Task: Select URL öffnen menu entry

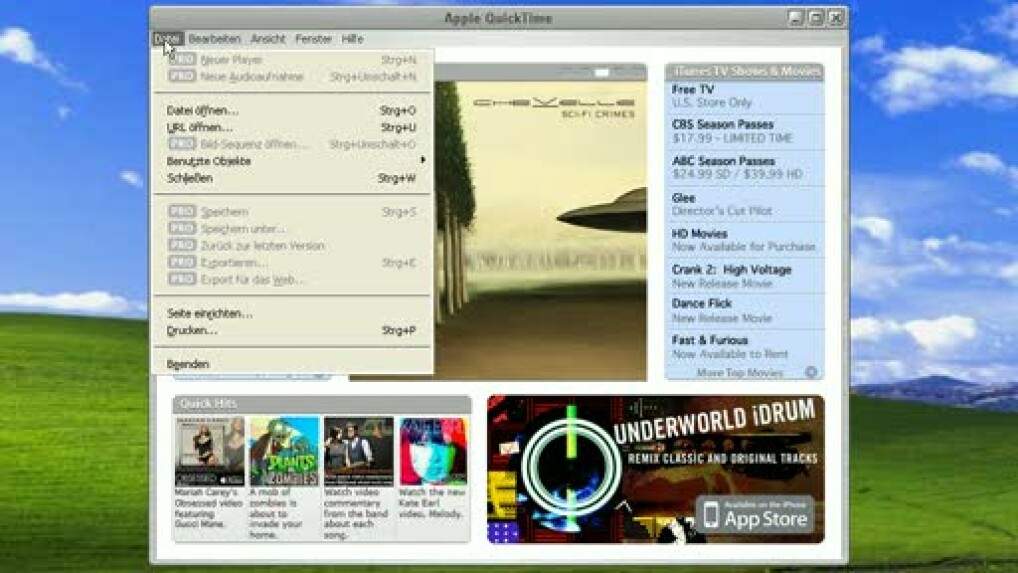Action: pos(200,128)
